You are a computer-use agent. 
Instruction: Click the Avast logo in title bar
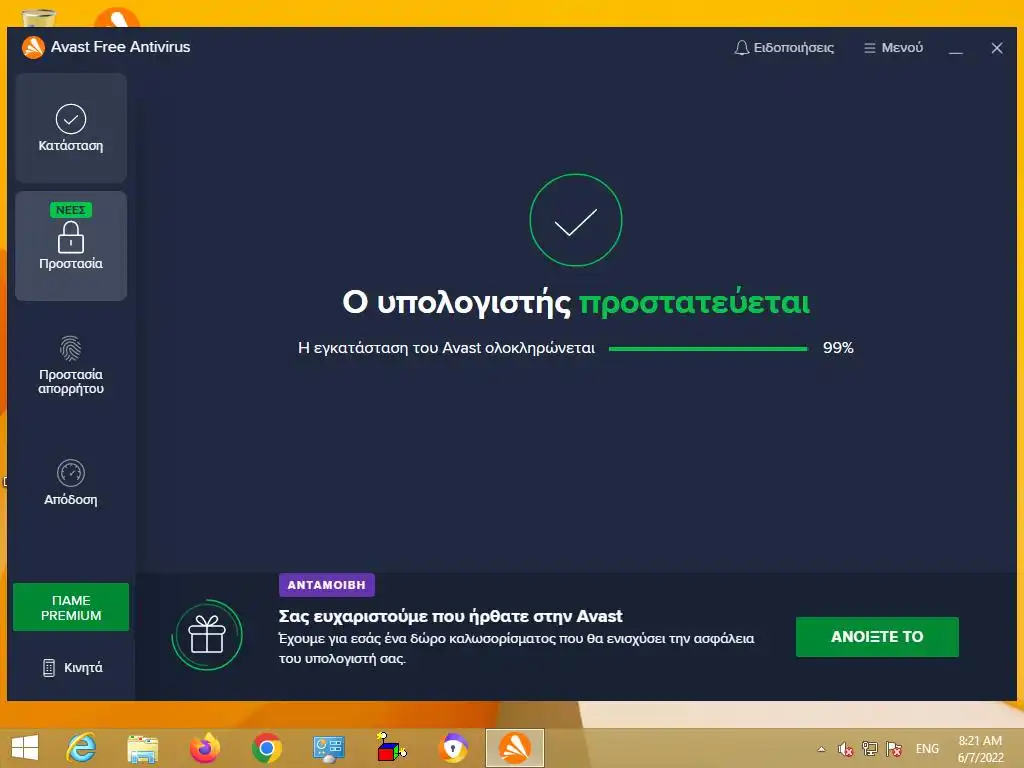(x=33, y=47)
